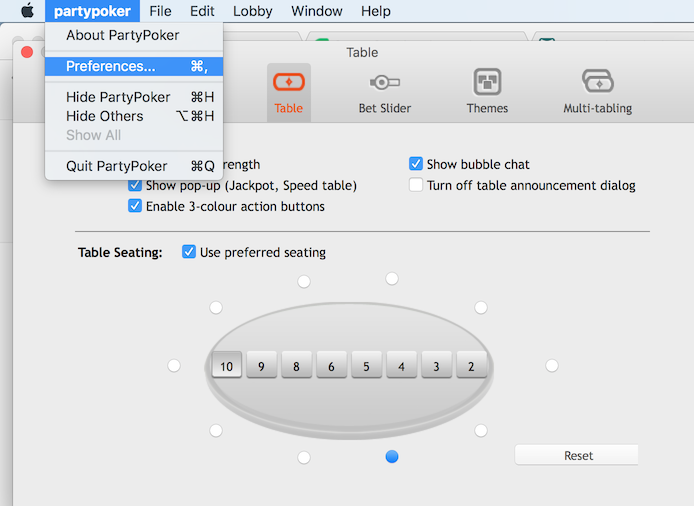Open the Edit menu
This screenshot has width=694, height=506.
click(202, 11)
